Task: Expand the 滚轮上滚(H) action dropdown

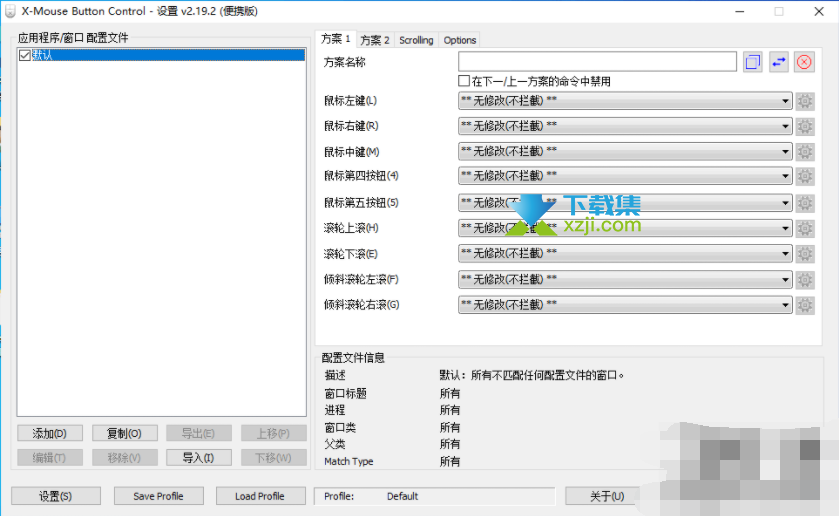Action: pos(625,228)
